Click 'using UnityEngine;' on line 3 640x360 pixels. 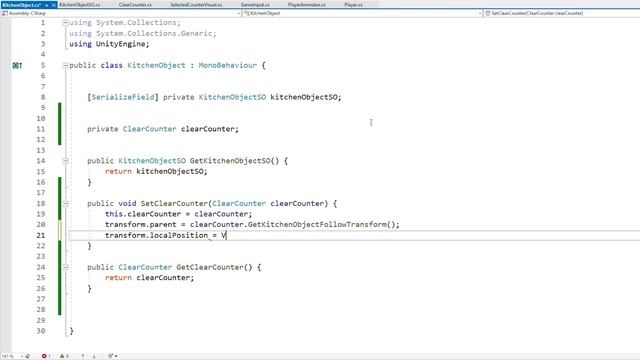click(109, 44)
